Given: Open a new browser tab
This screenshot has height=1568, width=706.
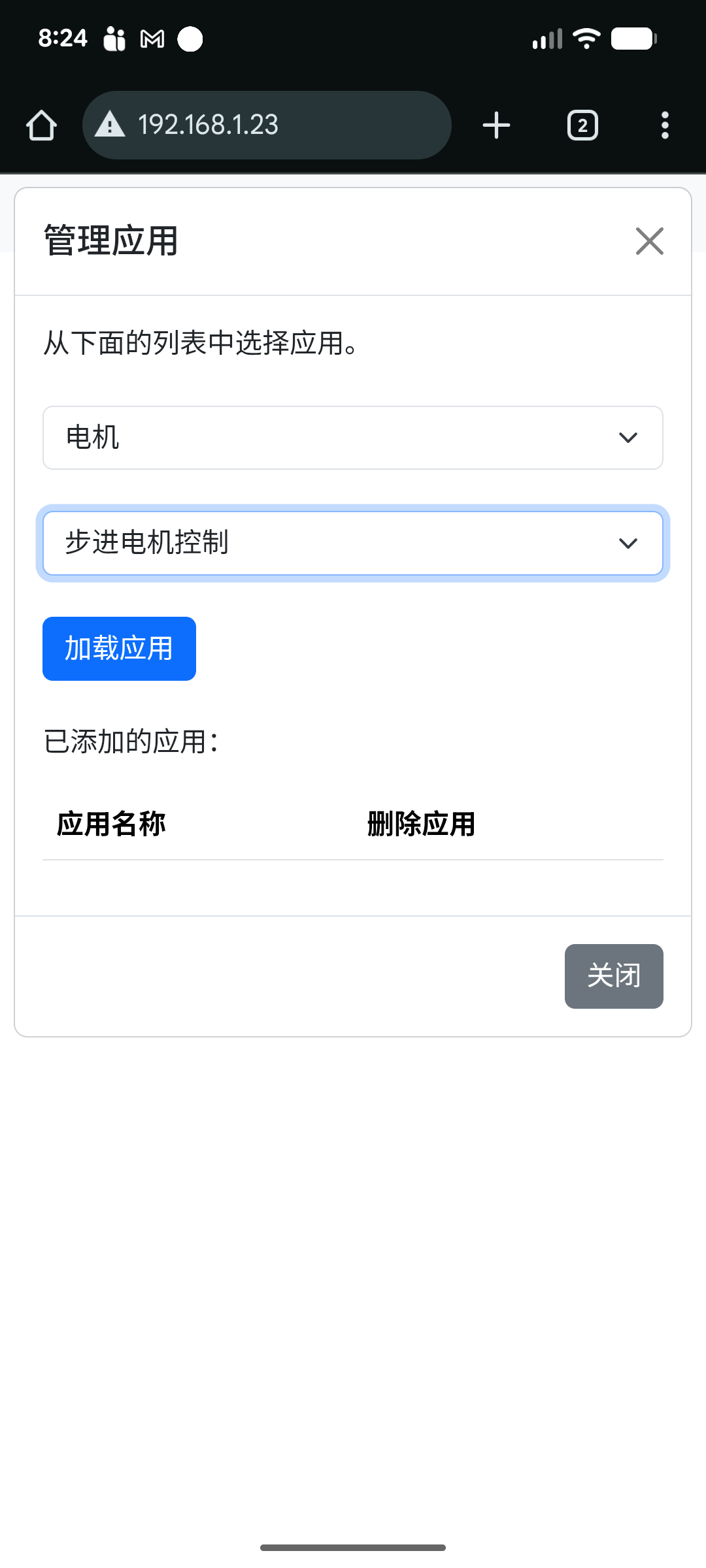Looking at the screenshot, I should click(x=496, y=125).
